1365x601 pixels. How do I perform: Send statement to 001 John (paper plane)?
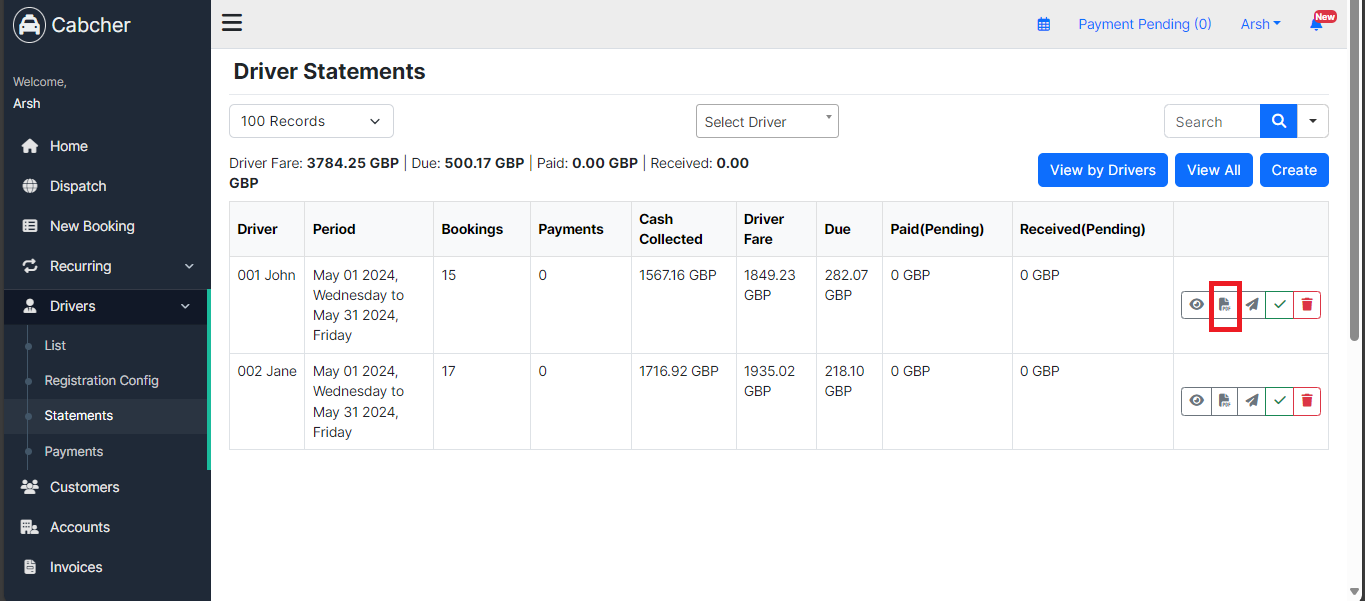pyautogui.click(x=1252, y=305)
